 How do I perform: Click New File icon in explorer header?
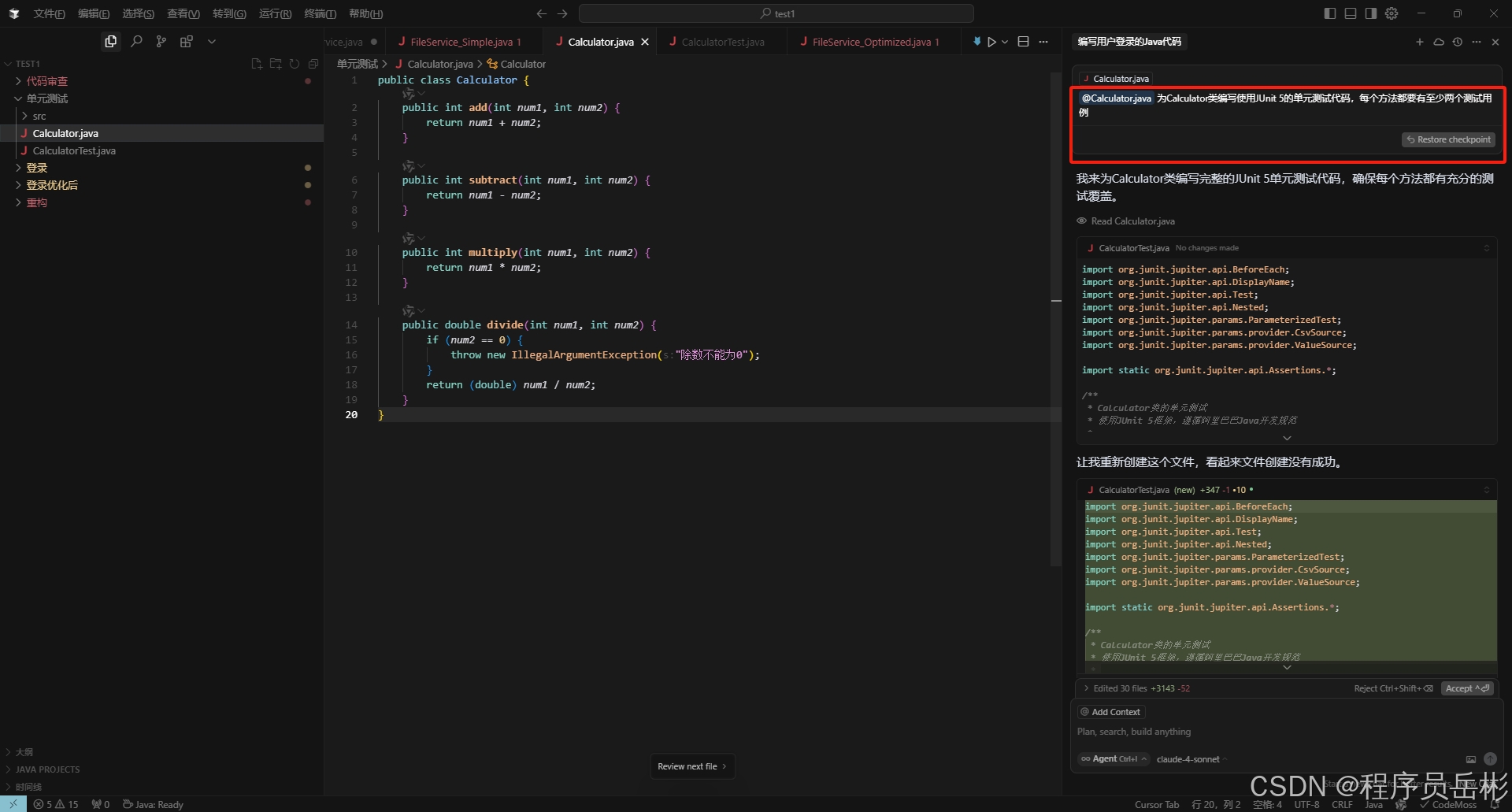257,64
